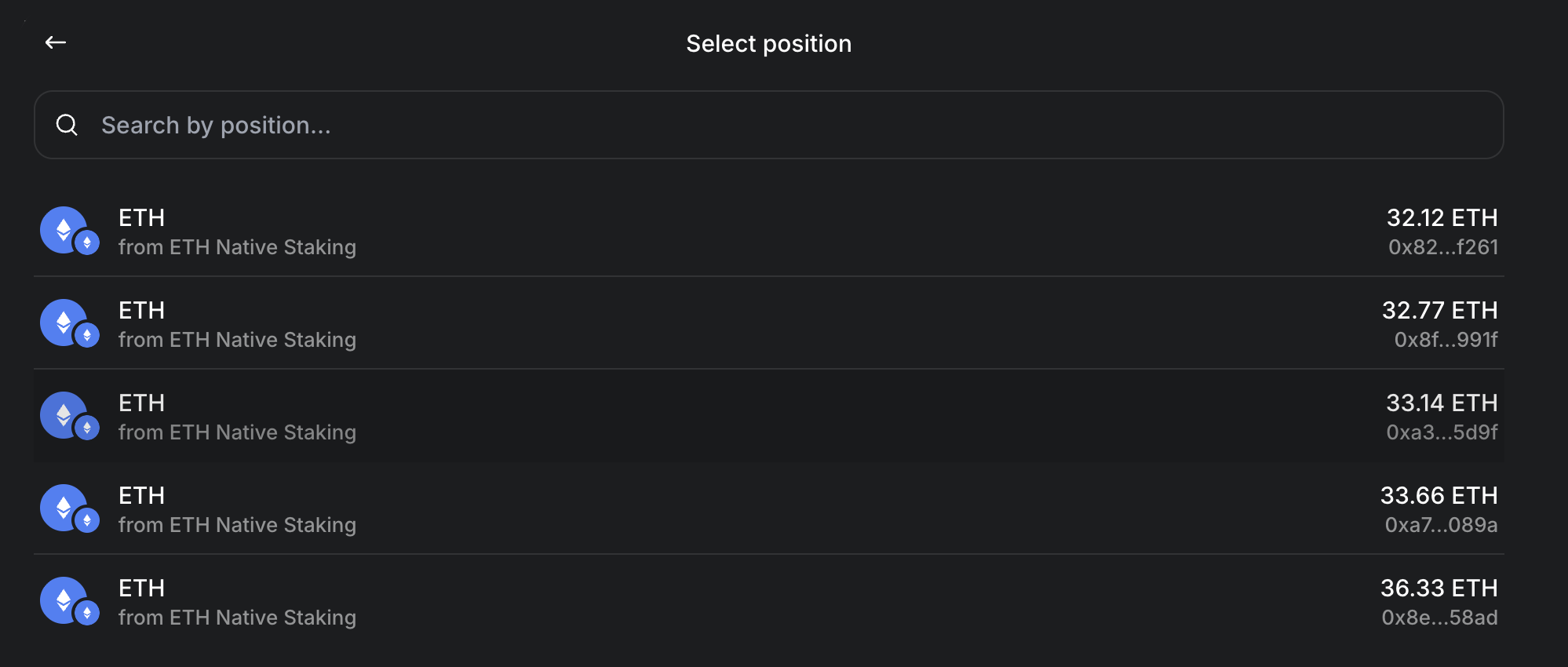The height and width of the screenshot is (667, 1568).
Task: Focus the Search by position field
Action: tap(769, 125)
